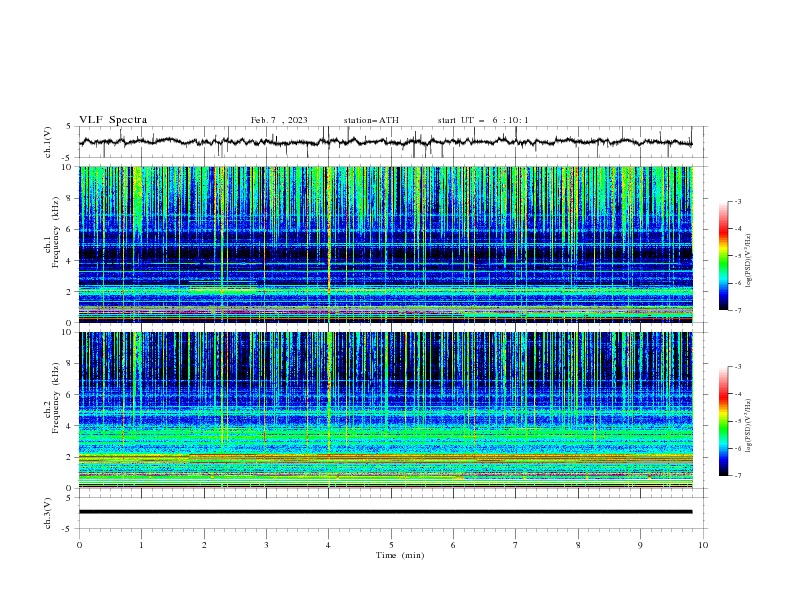This screenshot has width=792, height=612.
Task: Click the 'station=ATH' label
Action: click(371, 120)
